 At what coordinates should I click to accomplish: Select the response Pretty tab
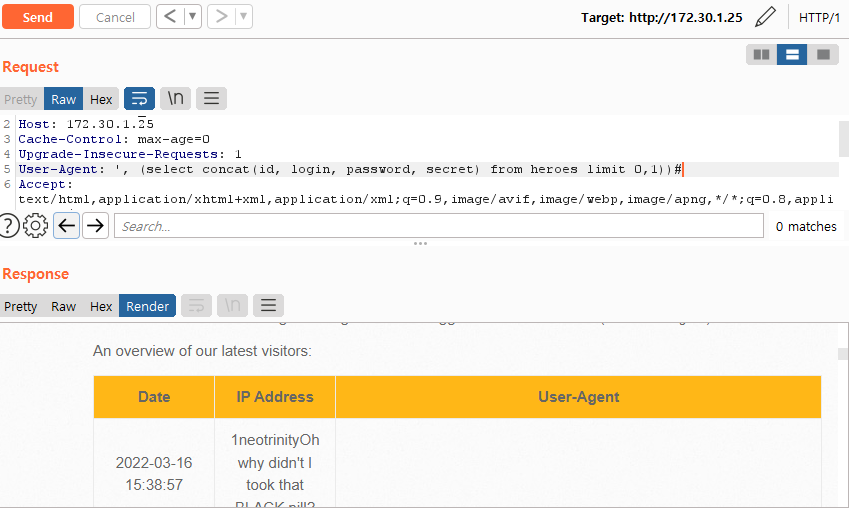(21, 306)
